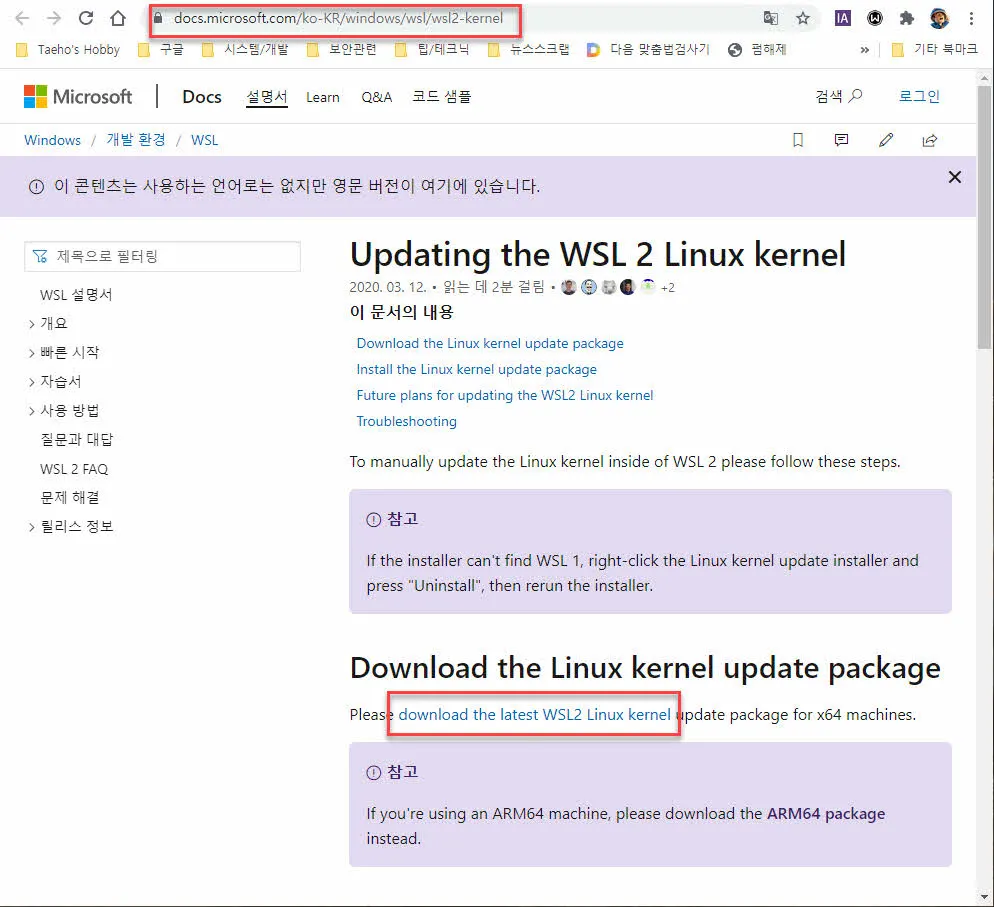Open the Taeho's Hobby bookmark folder

tap(67, 49)
